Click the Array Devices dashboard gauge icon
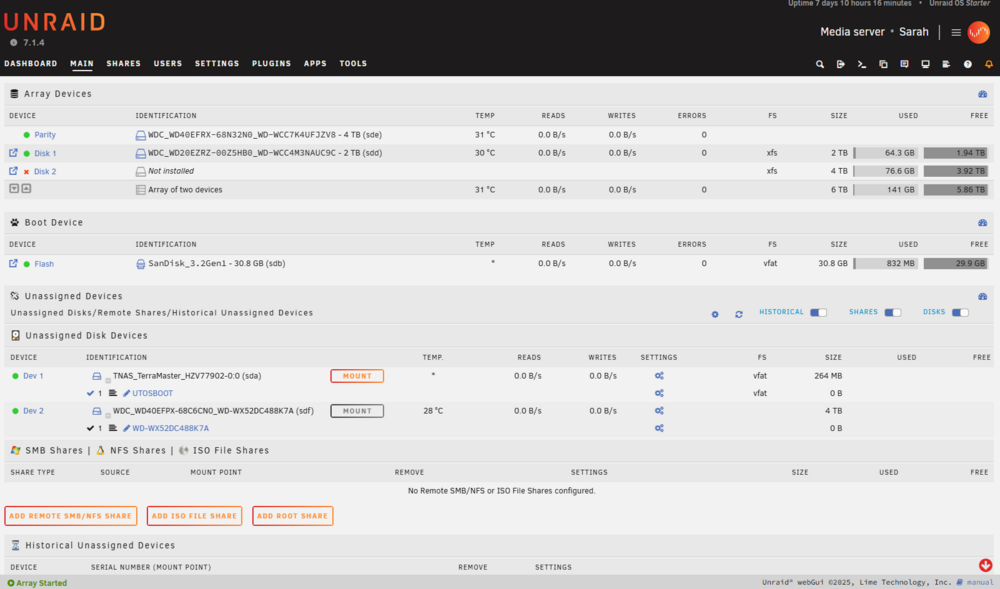The image size is (1000, 589). coord(982,94)
